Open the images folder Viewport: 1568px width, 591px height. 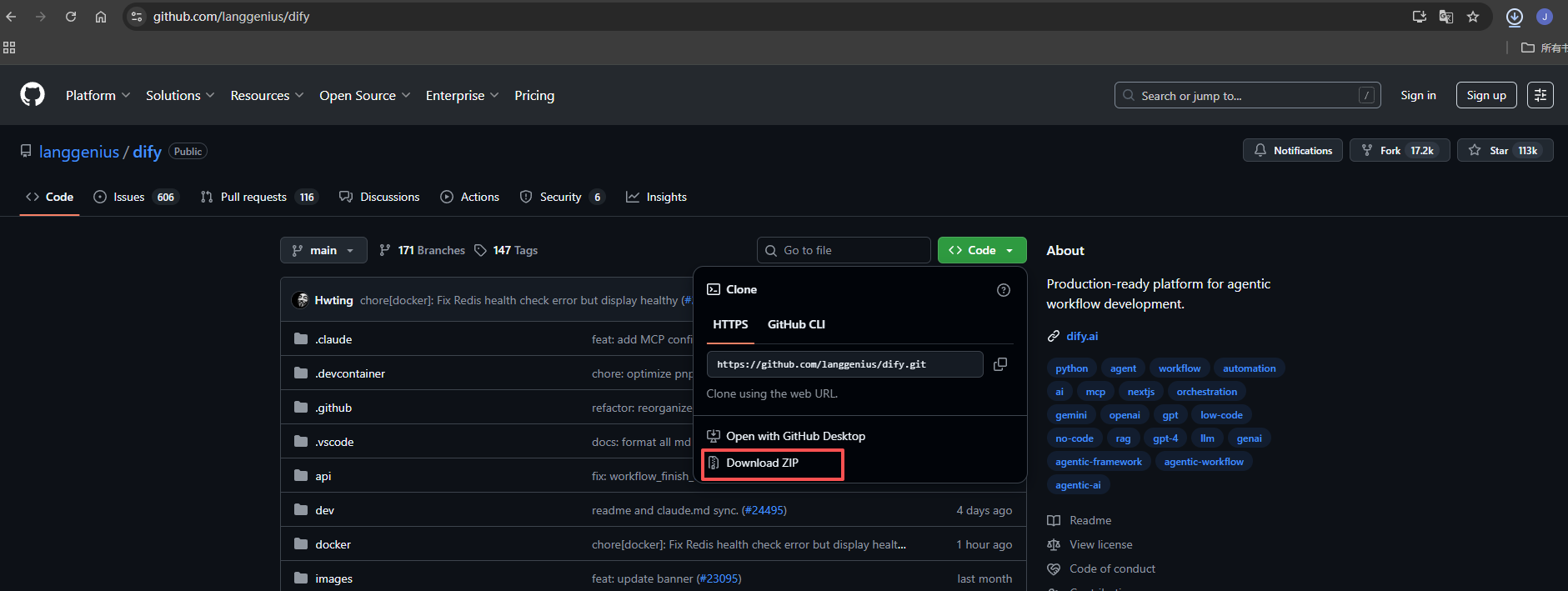pos(333,578)
